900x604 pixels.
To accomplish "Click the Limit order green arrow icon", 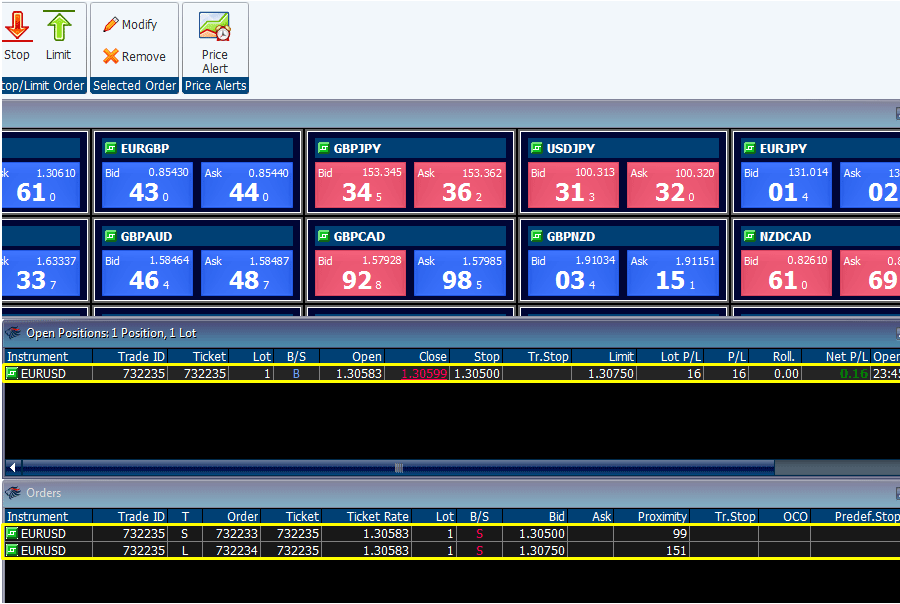I will 59,27.
